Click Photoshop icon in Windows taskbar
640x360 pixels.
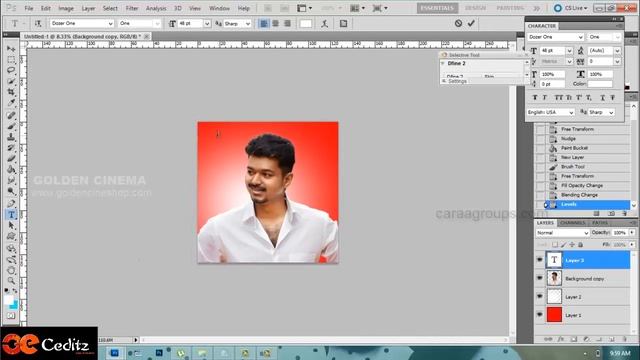(115, 353)
